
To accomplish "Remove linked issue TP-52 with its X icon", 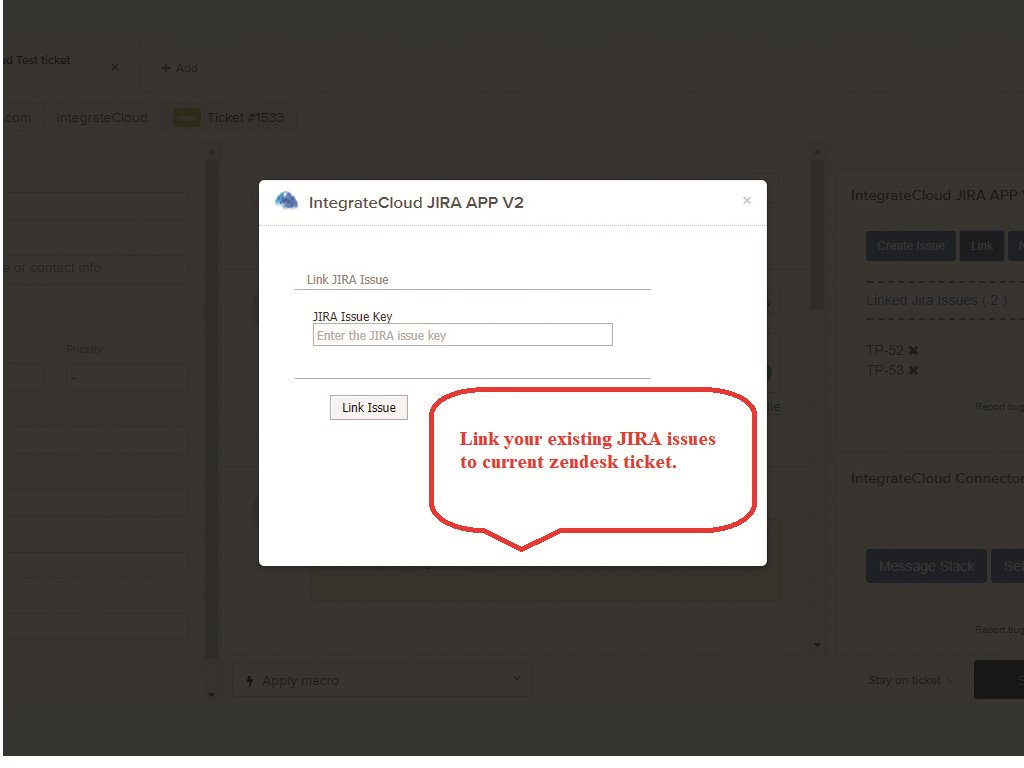I will pos(913,351).
